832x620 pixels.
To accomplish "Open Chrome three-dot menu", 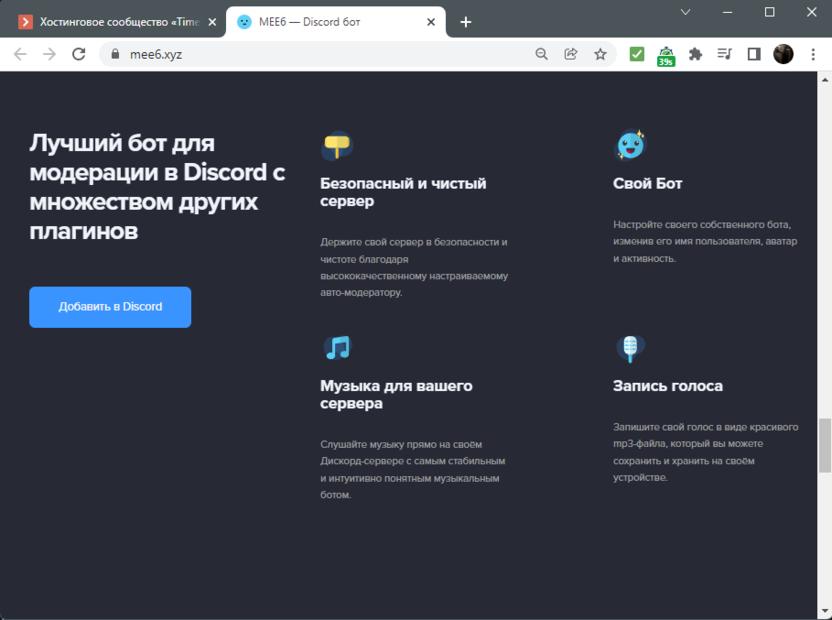I will click(x=813, y=54).
